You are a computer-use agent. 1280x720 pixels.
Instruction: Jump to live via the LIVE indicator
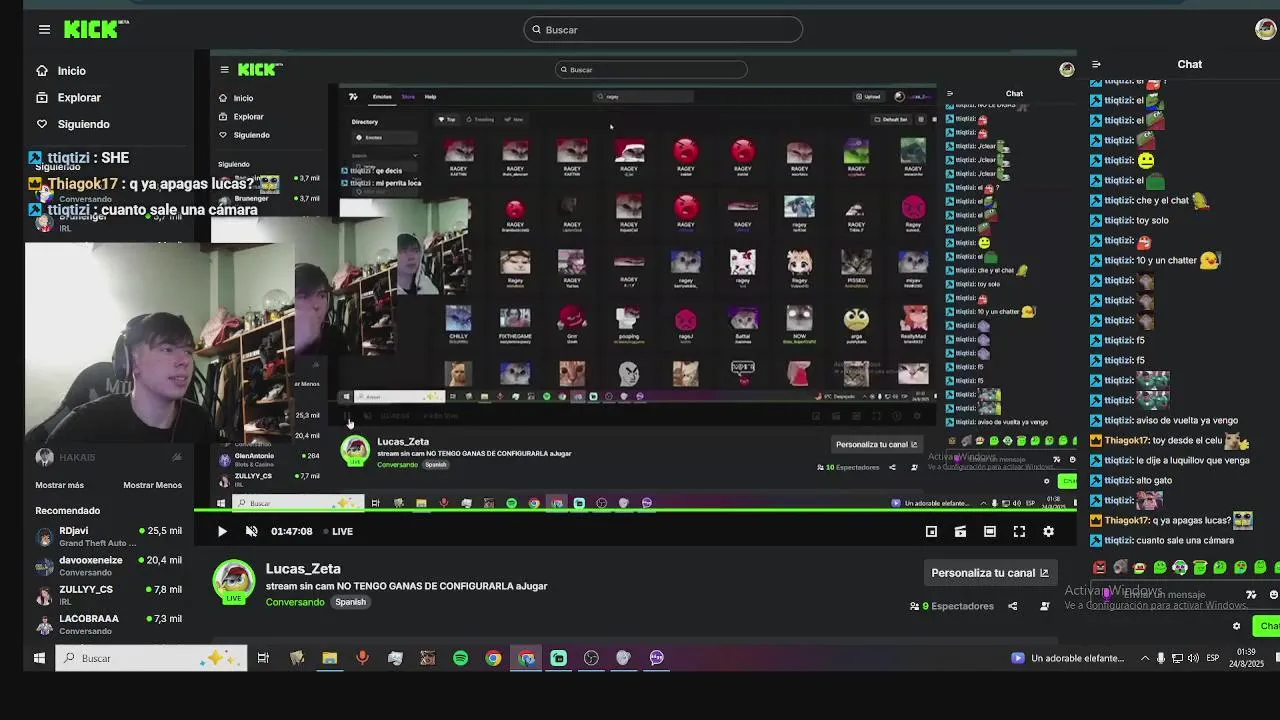tap(338, 532)
